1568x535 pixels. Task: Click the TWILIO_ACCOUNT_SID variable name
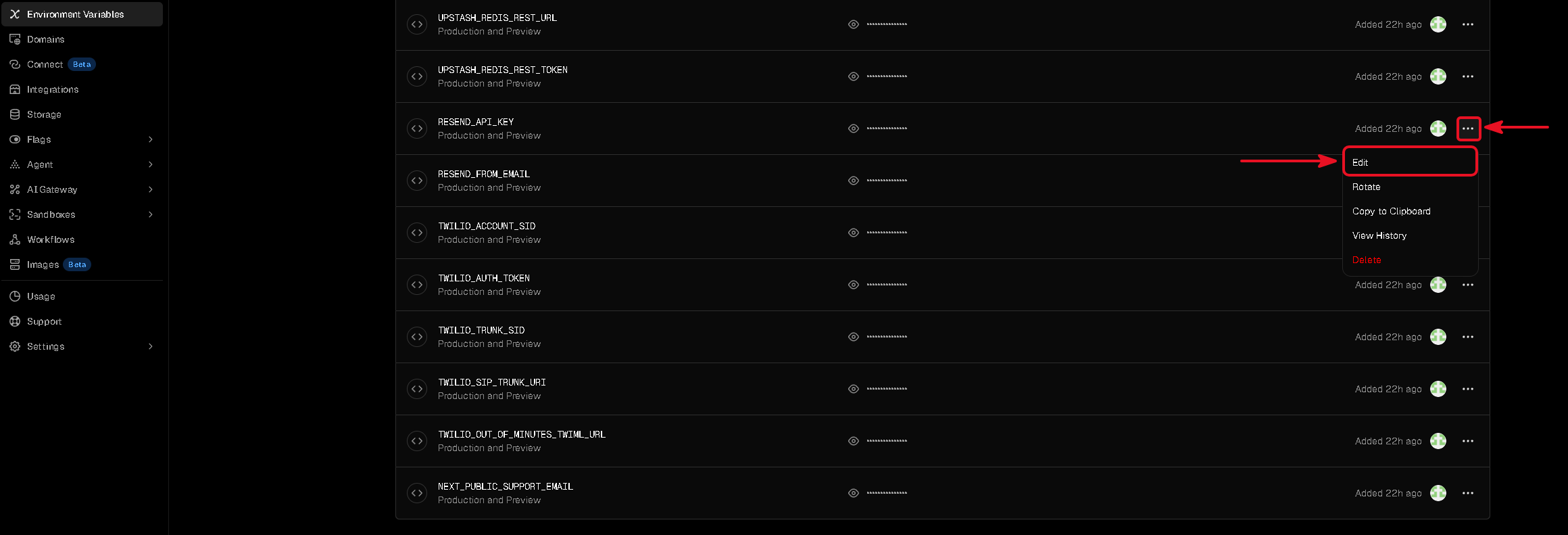pyautogui.click(x=487, y=226)
